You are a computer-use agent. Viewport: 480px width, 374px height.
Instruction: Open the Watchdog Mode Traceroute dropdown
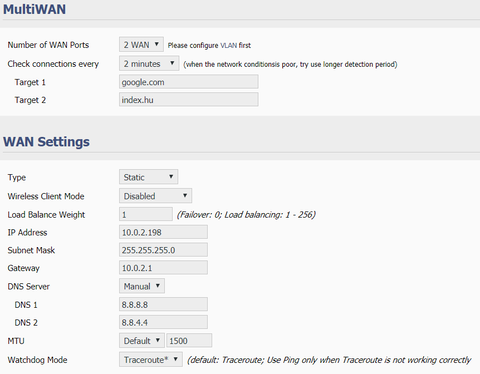click(x=151, y=359)
